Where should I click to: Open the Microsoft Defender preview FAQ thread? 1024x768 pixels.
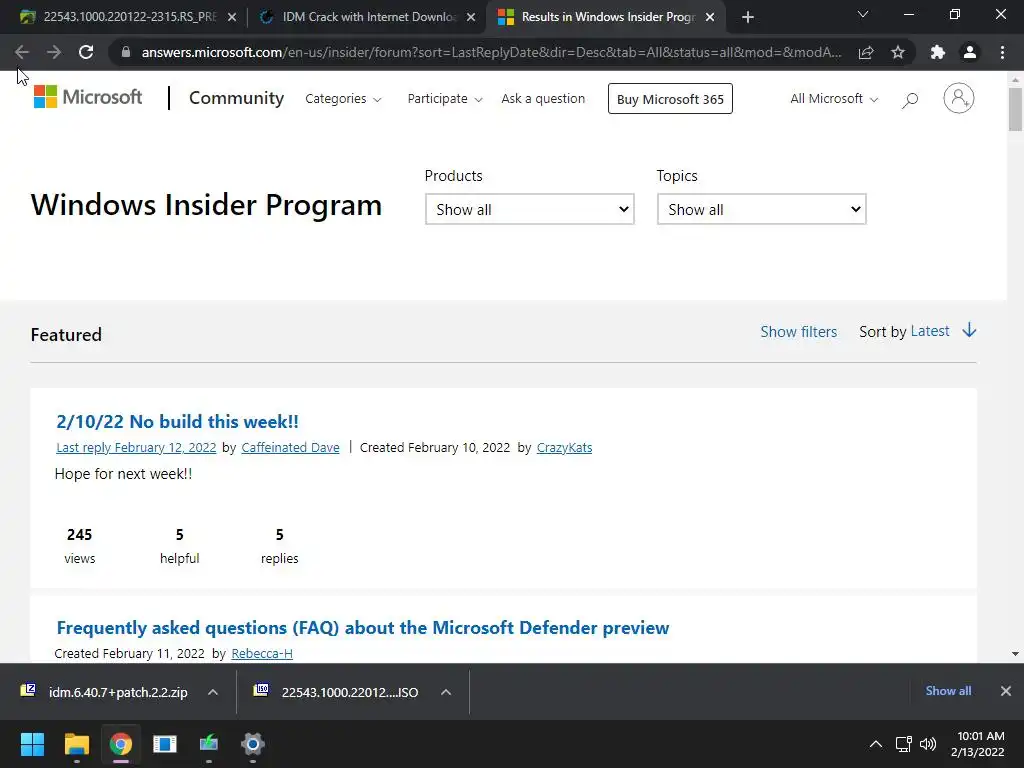click(363, 628)
